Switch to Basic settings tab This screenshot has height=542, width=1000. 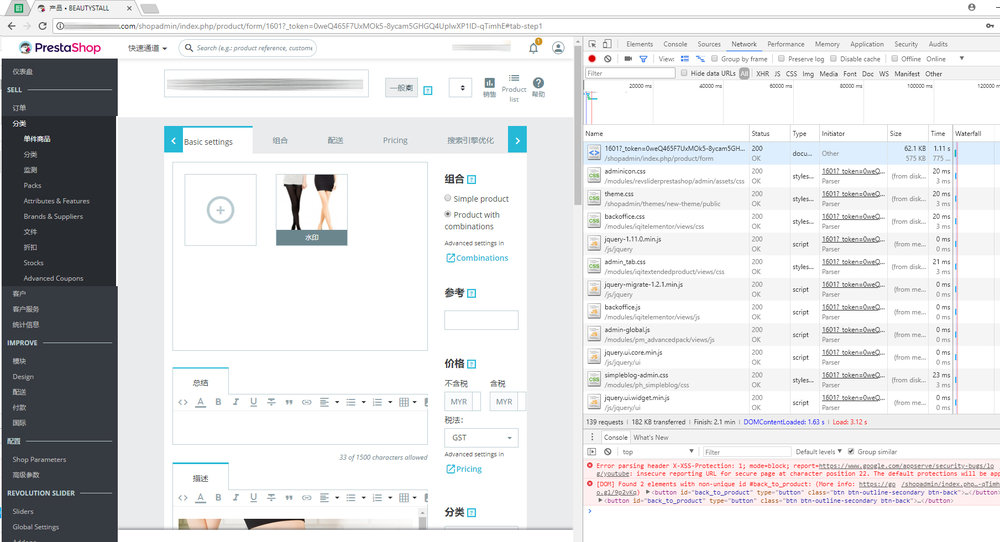pyautogui.click(x=209, y=142)
